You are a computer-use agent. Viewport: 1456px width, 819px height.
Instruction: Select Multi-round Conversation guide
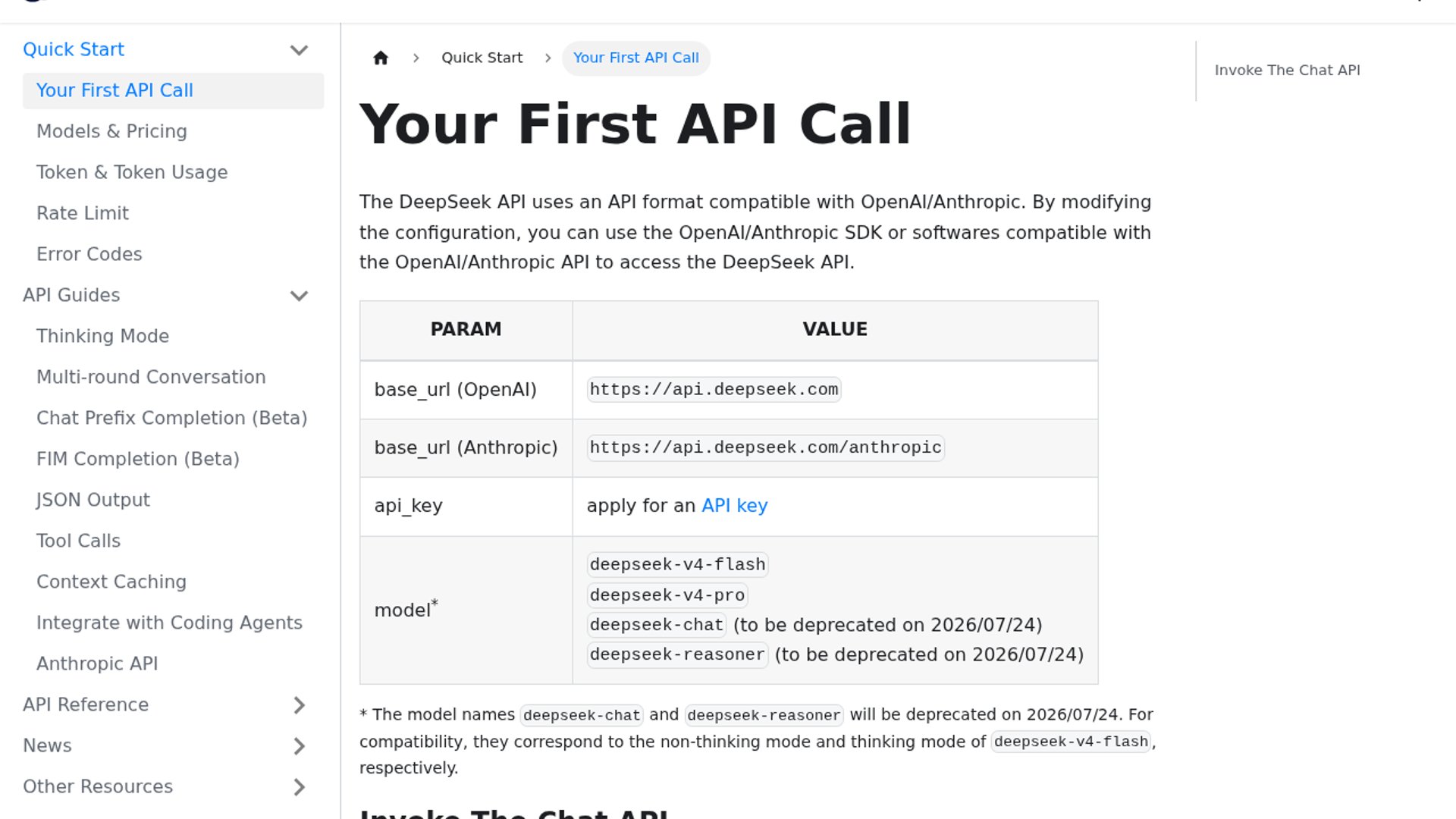(x=151, y=377)
